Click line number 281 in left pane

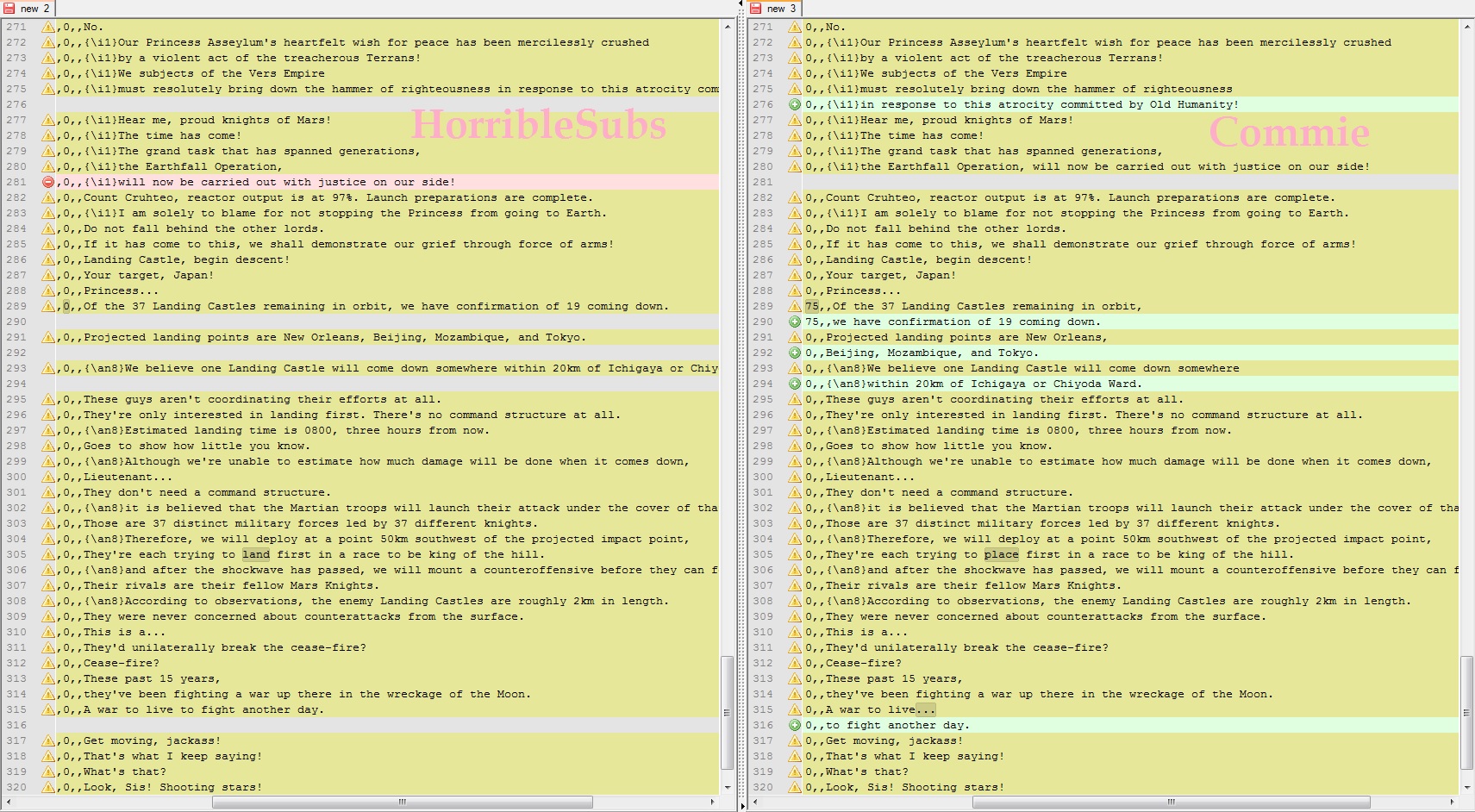16,182
